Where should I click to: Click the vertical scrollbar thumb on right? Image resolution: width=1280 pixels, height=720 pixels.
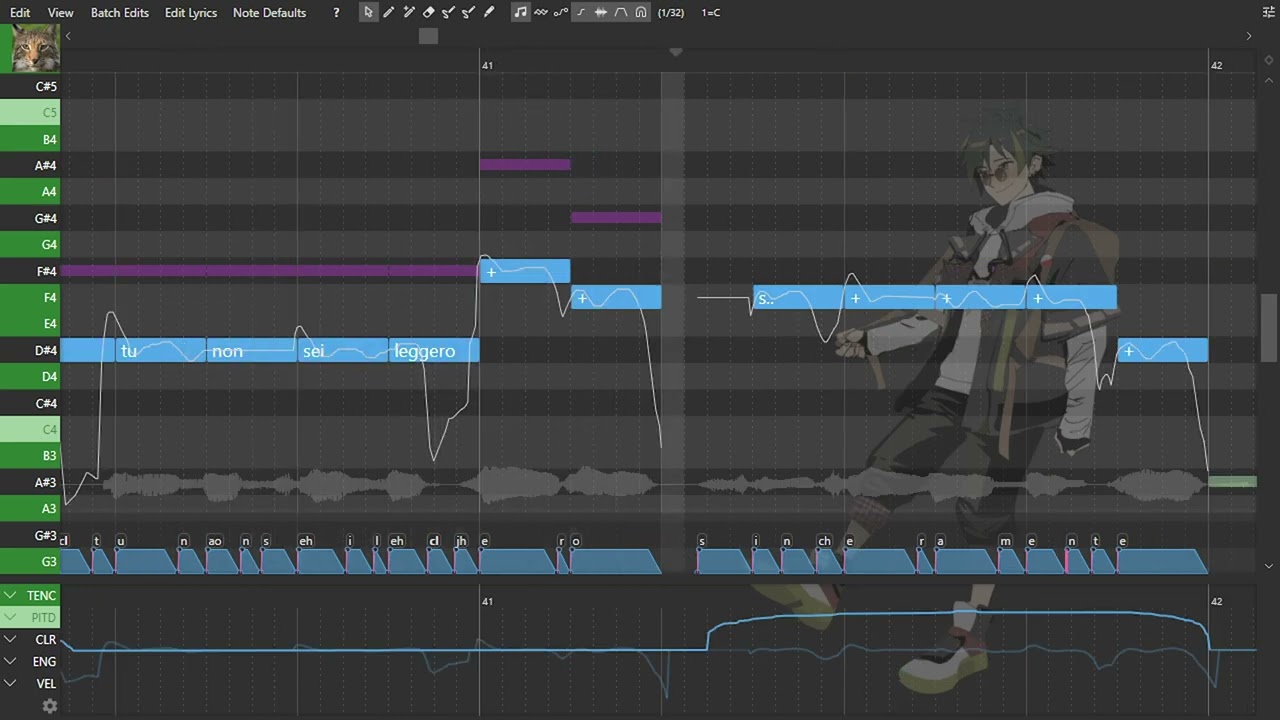(x=1269, y=328)
